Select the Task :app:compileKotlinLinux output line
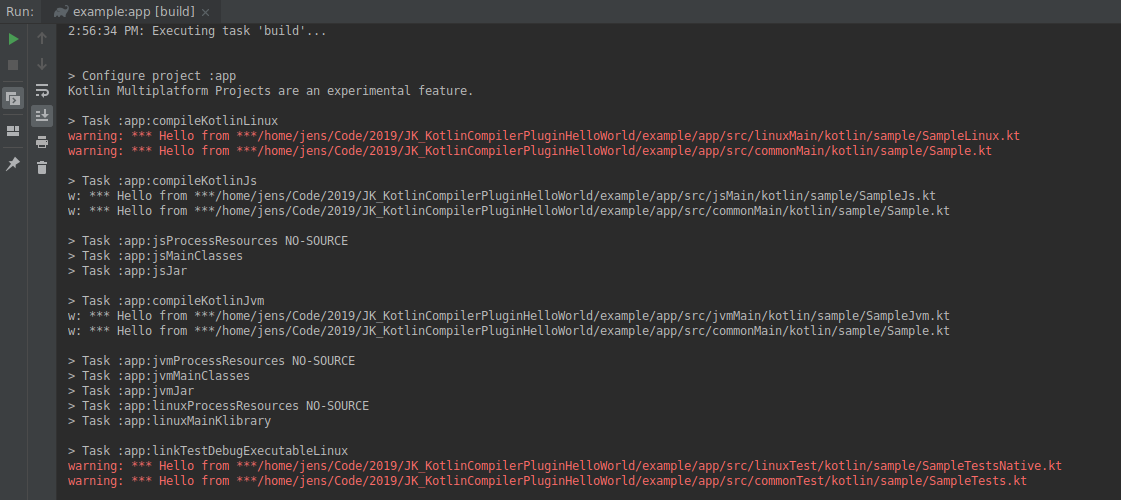Image resolution: width=1121 pixels, height=500 pixels. tap(173, 121)
